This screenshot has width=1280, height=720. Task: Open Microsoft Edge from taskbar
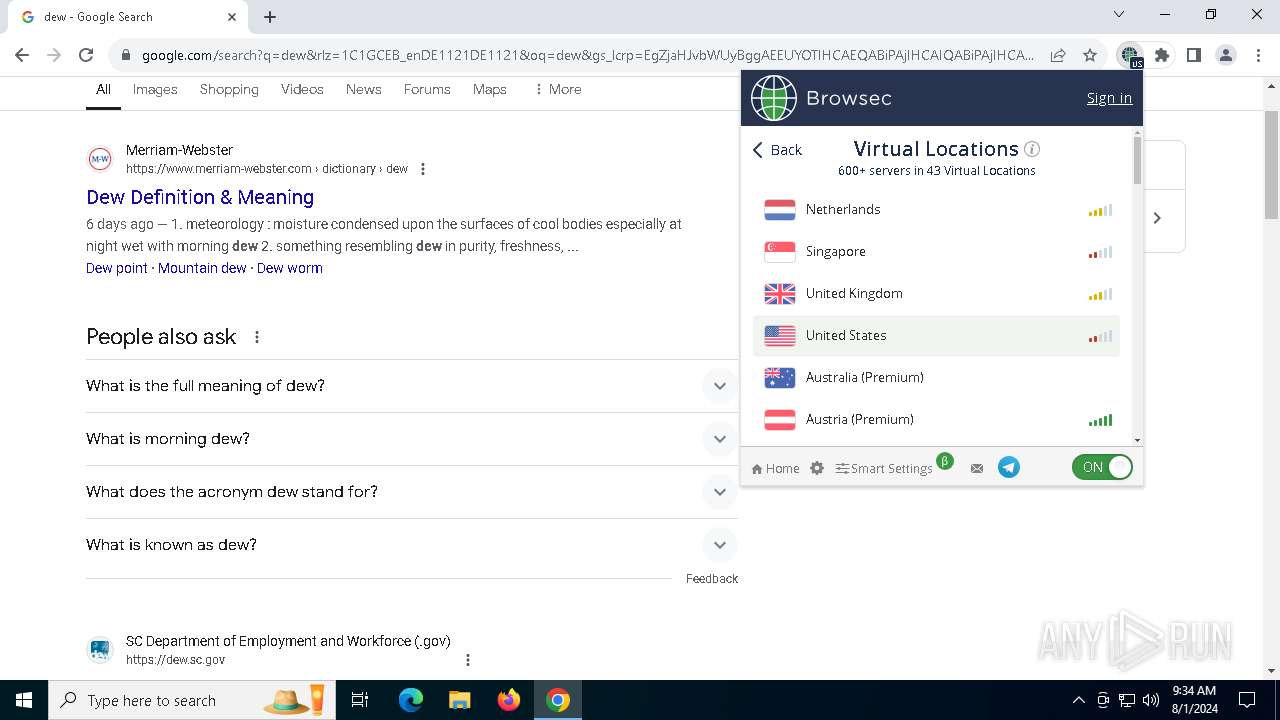(x=411, y=700)
